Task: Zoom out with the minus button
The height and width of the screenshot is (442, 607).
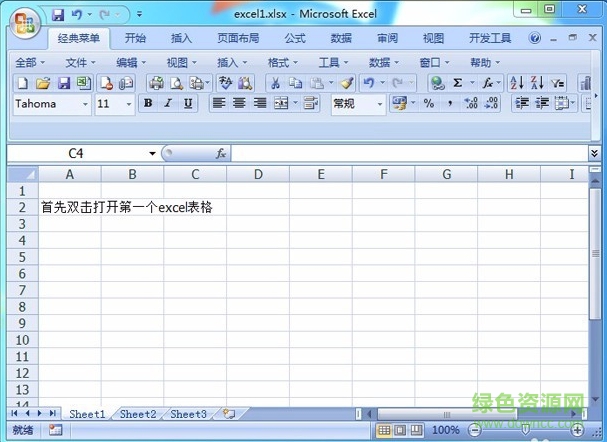Action: tap(474, 430)
